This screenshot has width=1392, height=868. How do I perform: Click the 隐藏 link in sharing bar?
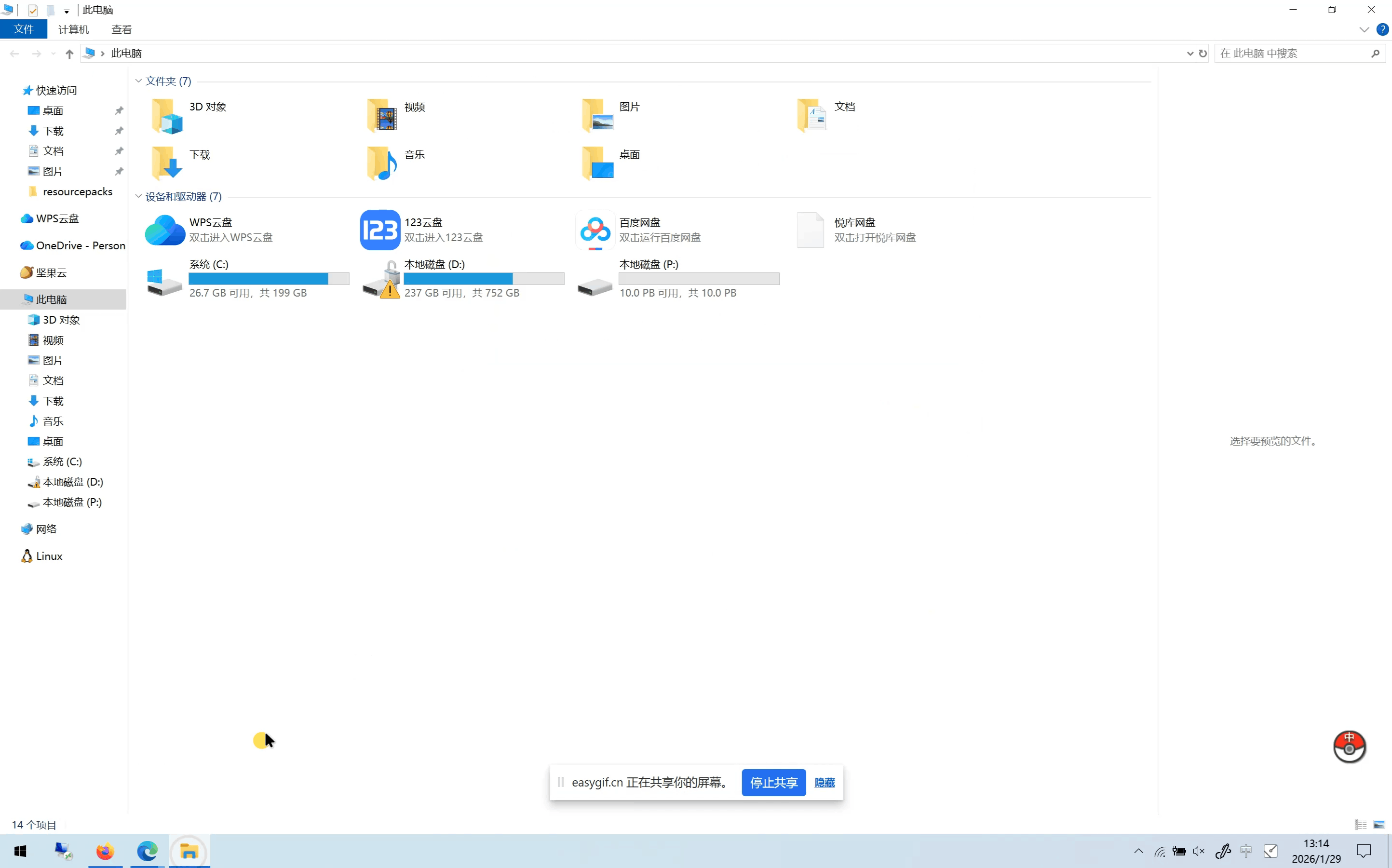(824, 783)
